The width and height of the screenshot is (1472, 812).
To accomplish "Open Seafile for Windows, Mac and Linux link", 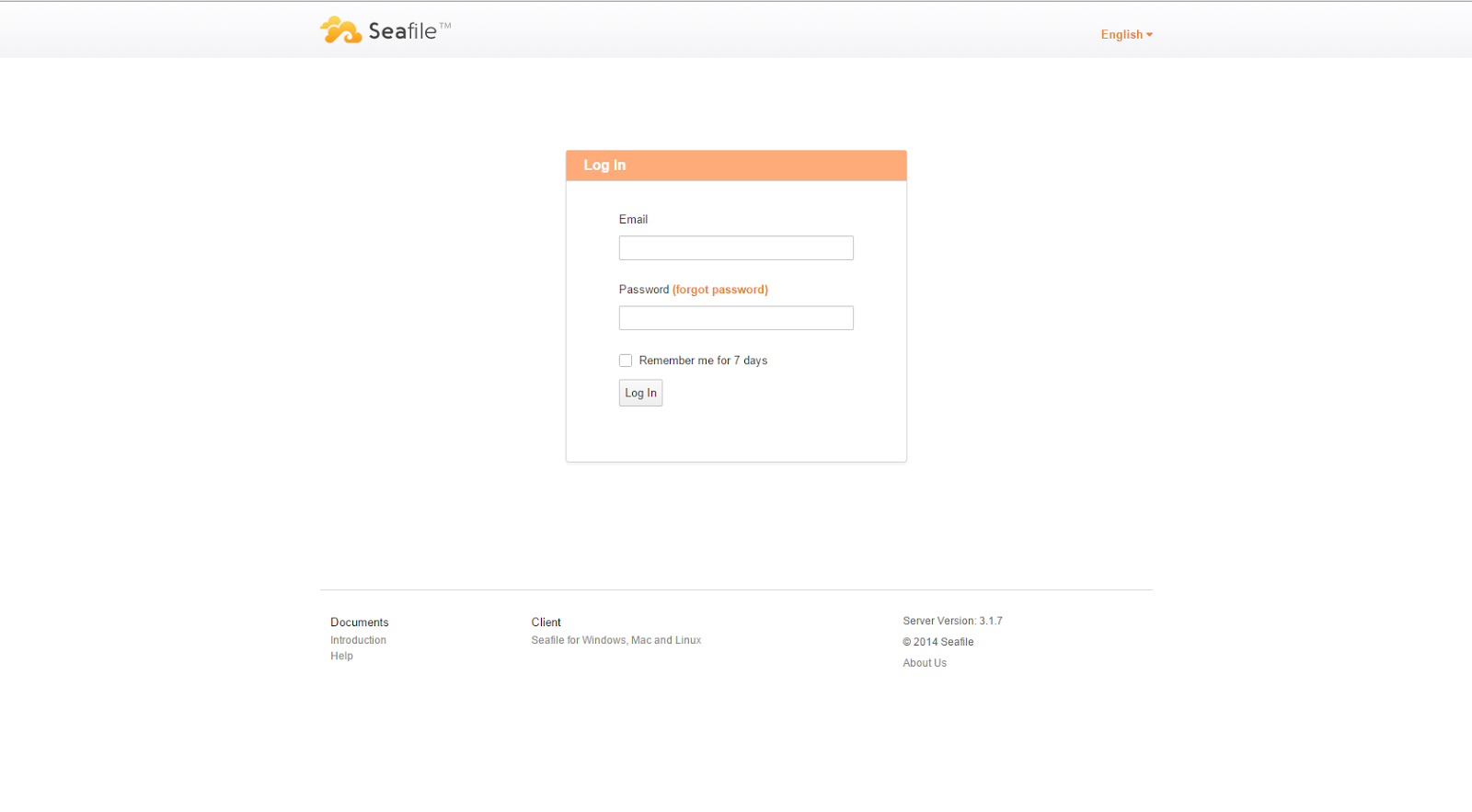I will coord(616,640).
